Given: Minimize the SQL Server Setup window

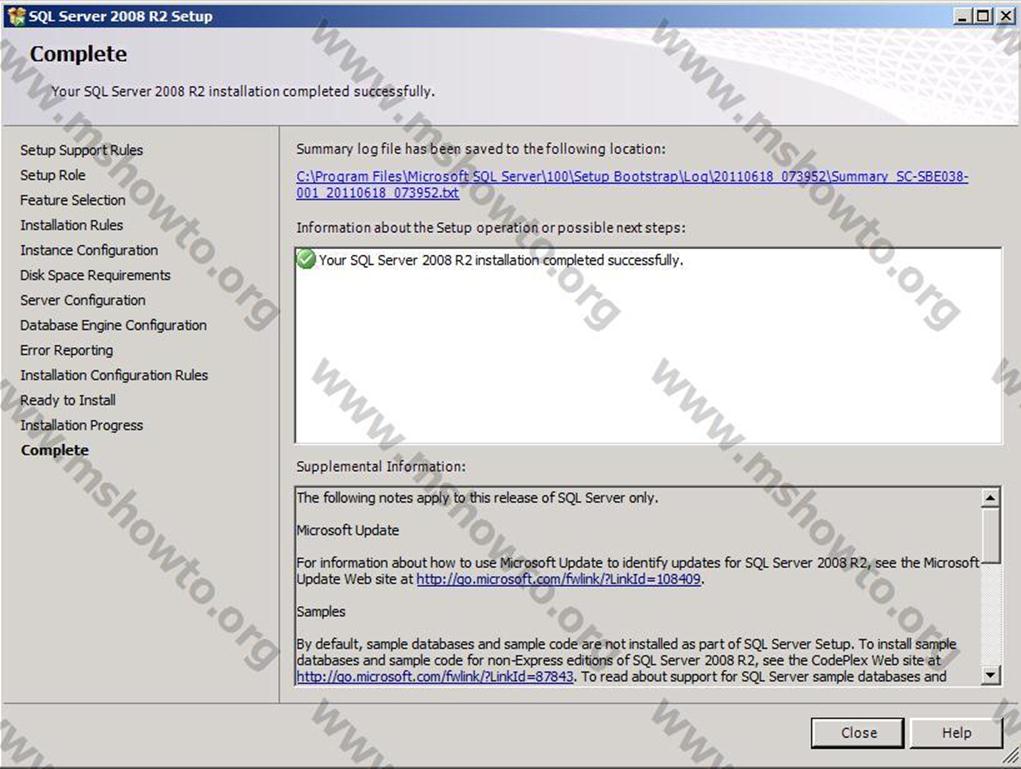Looking at the screenshot, I should pos(962,16).
